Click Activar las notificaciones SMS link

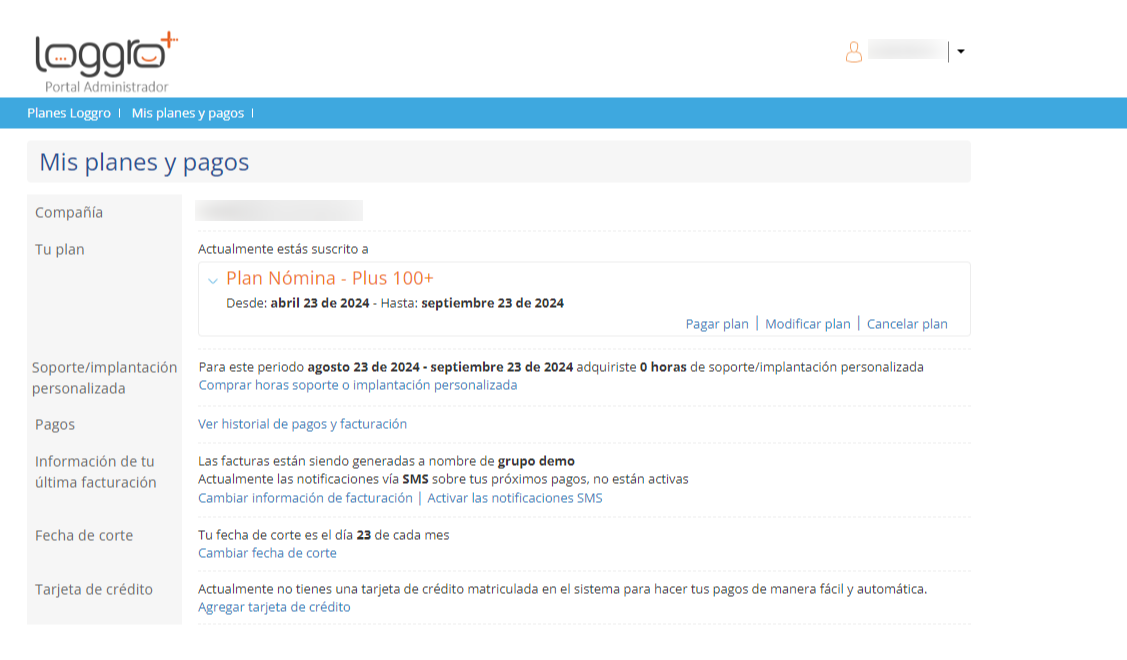(515, 498)
